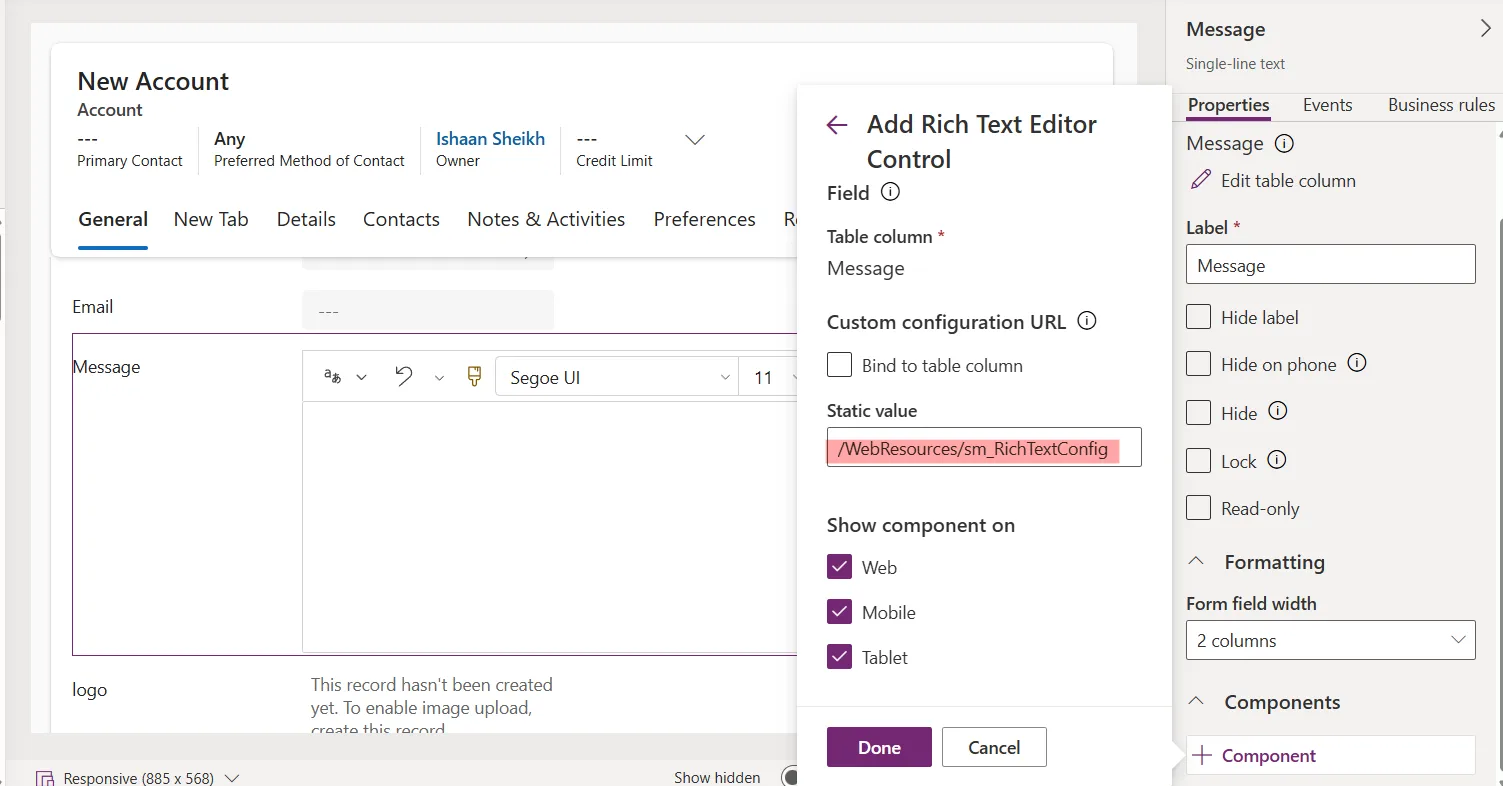
Task: Uncheck the Mobile checkbox
Action: (x=839, y=612)
